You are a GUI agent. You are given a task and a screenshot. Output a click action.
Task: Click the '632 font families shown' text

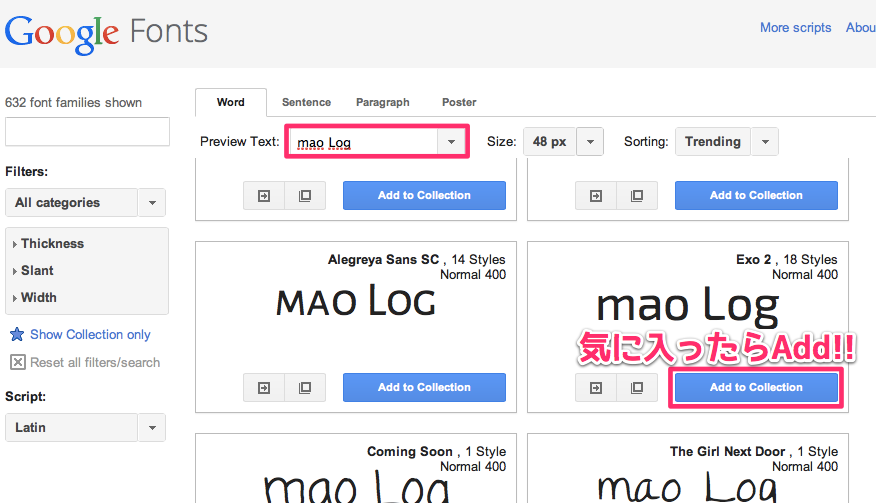tap(73, 102)
